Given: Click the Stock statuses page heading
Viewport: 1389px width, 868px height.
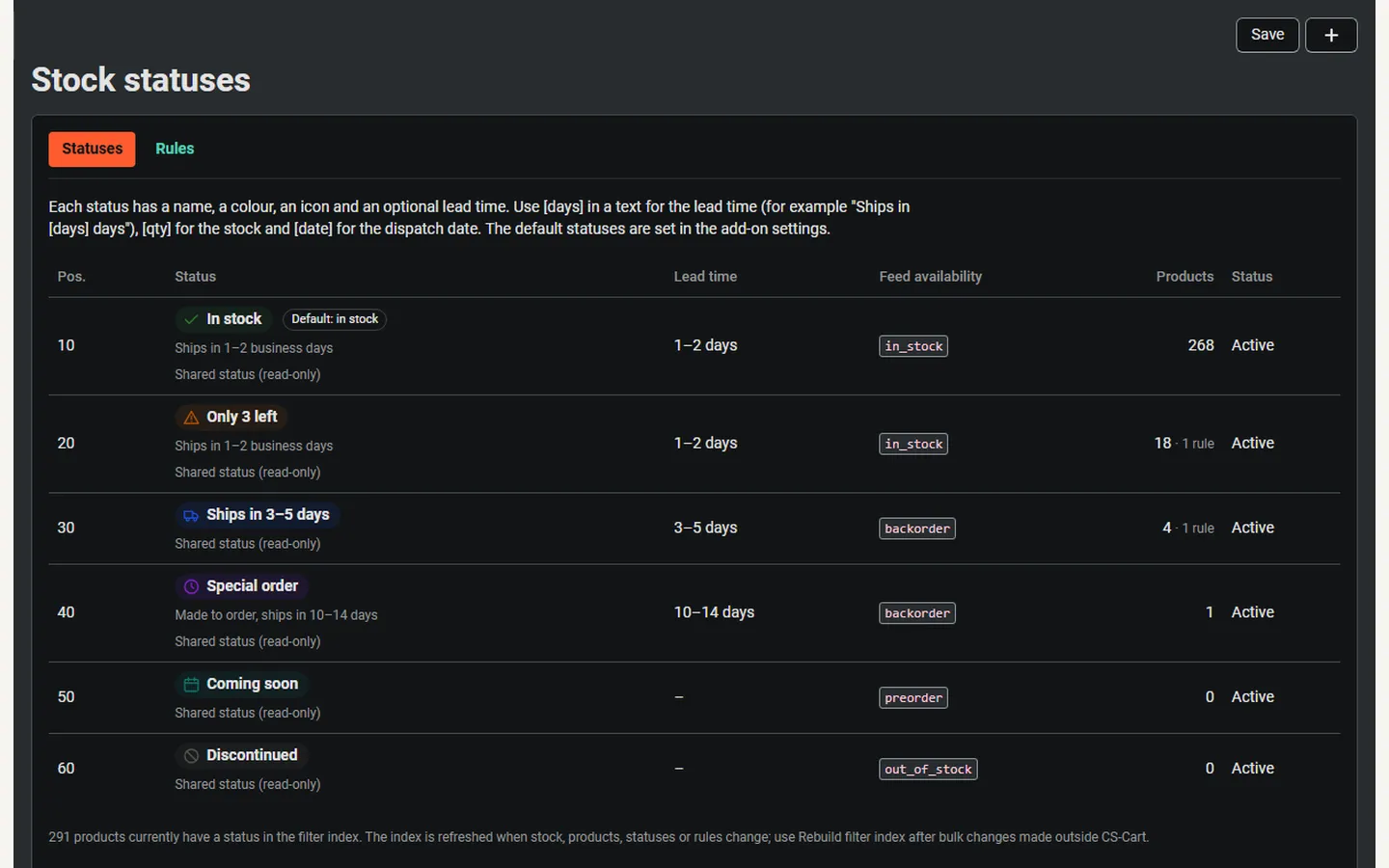Looking at the screenshot, I should (141, 80).
